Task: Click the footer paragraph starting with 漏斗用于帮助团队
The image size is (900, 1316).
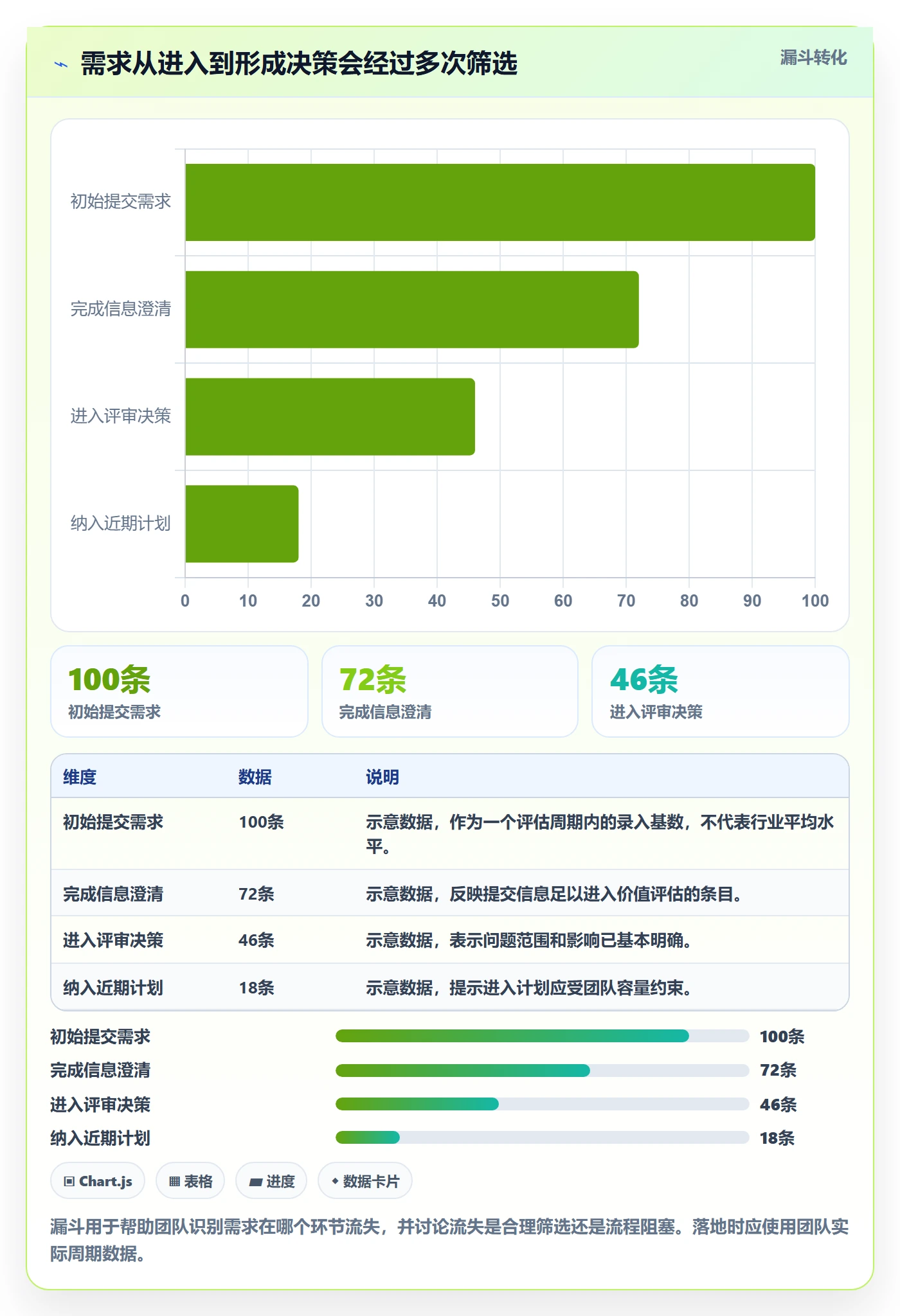Action: [x=449, y=1240]
